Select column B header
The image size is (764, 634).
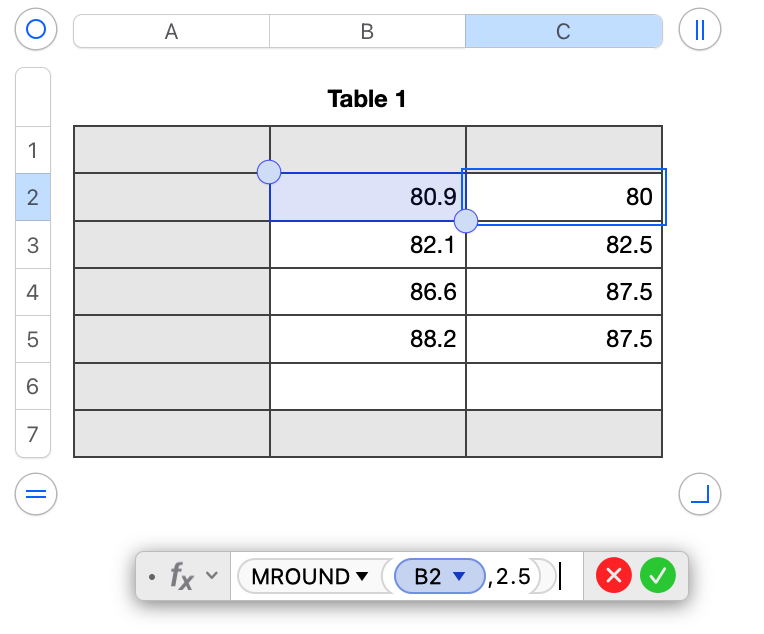tap(367, 31)
